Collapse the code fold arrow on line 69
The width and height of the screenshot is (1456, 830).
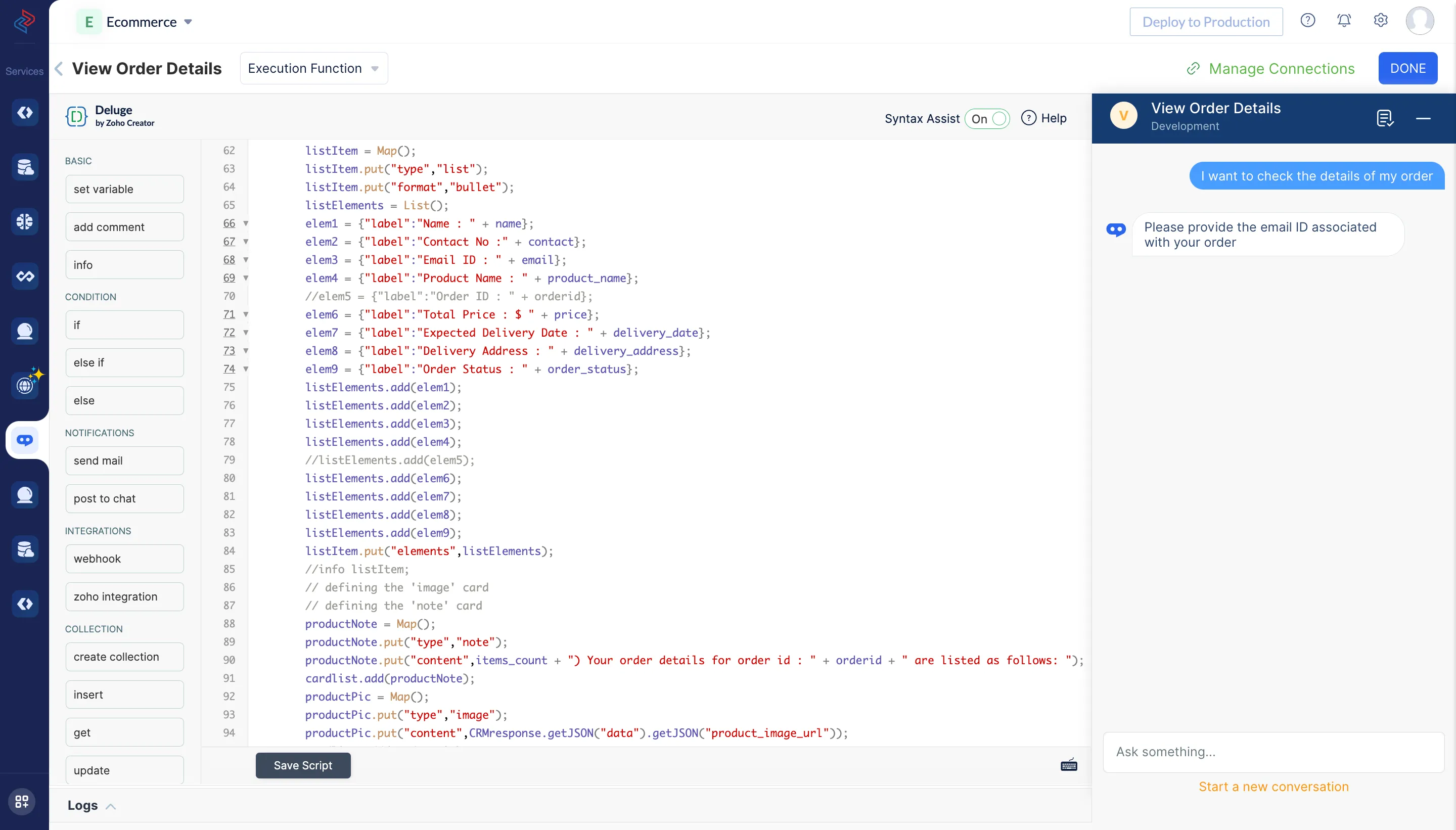point(246,278)
